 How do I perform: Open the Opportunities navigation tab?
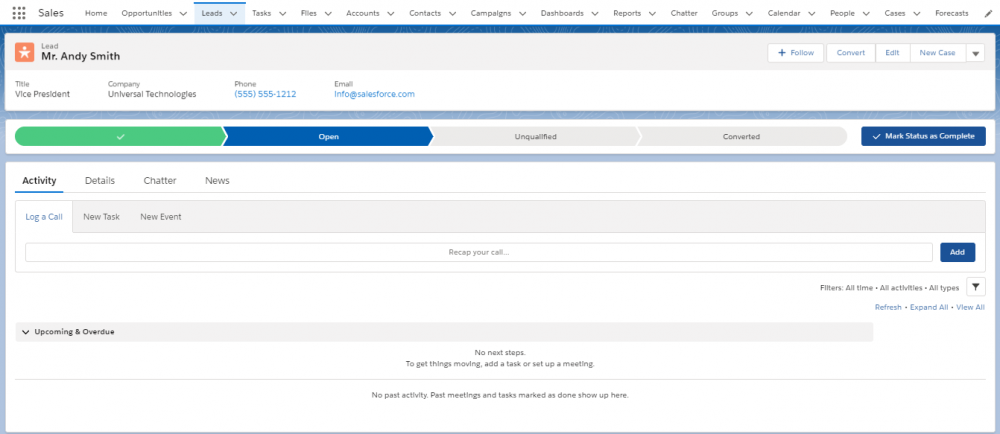pyautogui.click(x=146, y=13)
